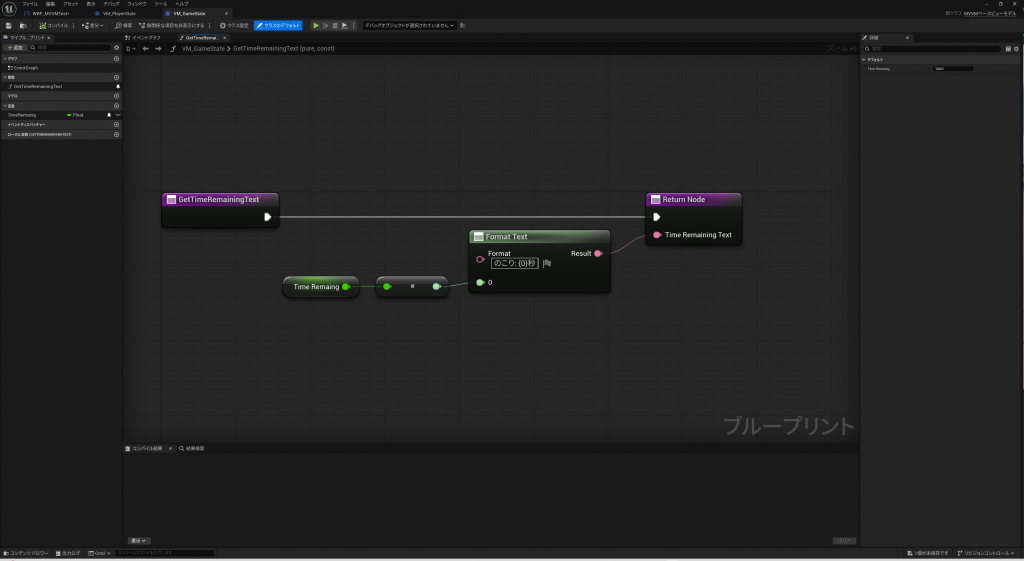
Task: Open Details panel settings gear icon
Action: coord(1016,48)
